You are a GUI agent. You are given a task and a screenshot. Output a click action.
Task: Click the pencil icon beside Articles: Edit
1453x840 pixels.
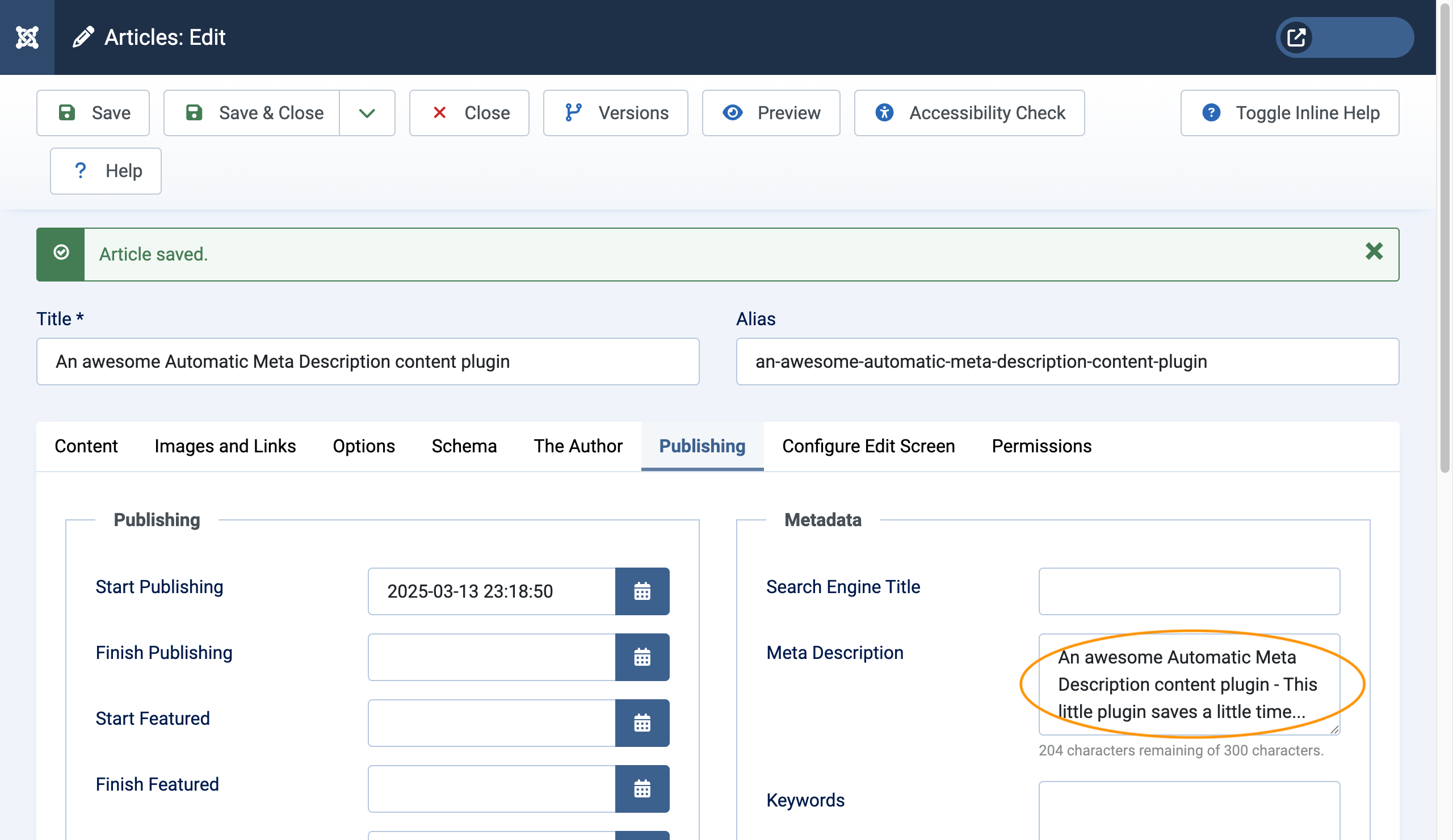84,36
